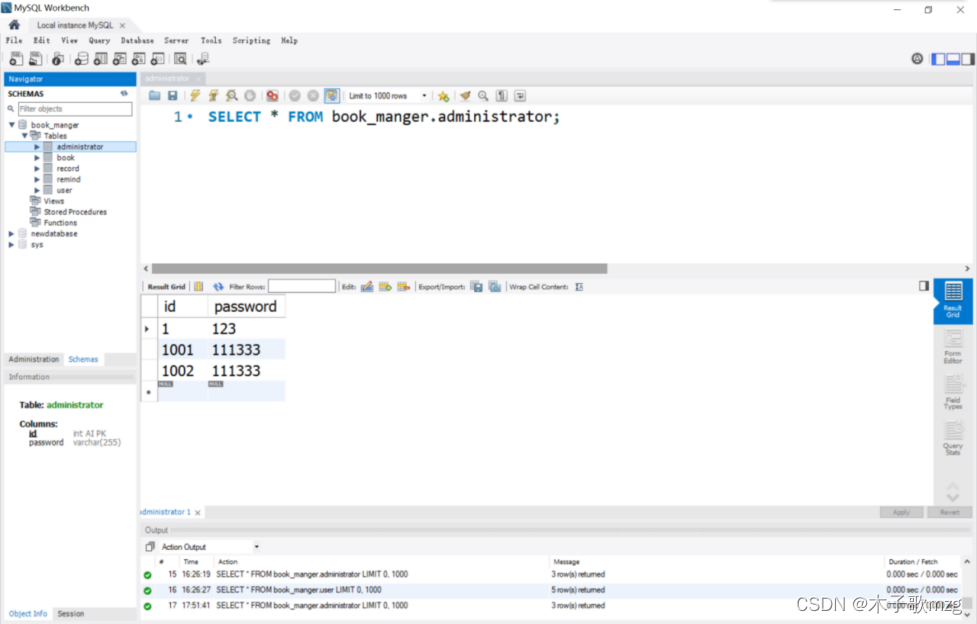Image resolution: width=977 pixels, height=624 pixels.
Task: Open preferences gear icon at top right
Action: click(x=917, y=59)
